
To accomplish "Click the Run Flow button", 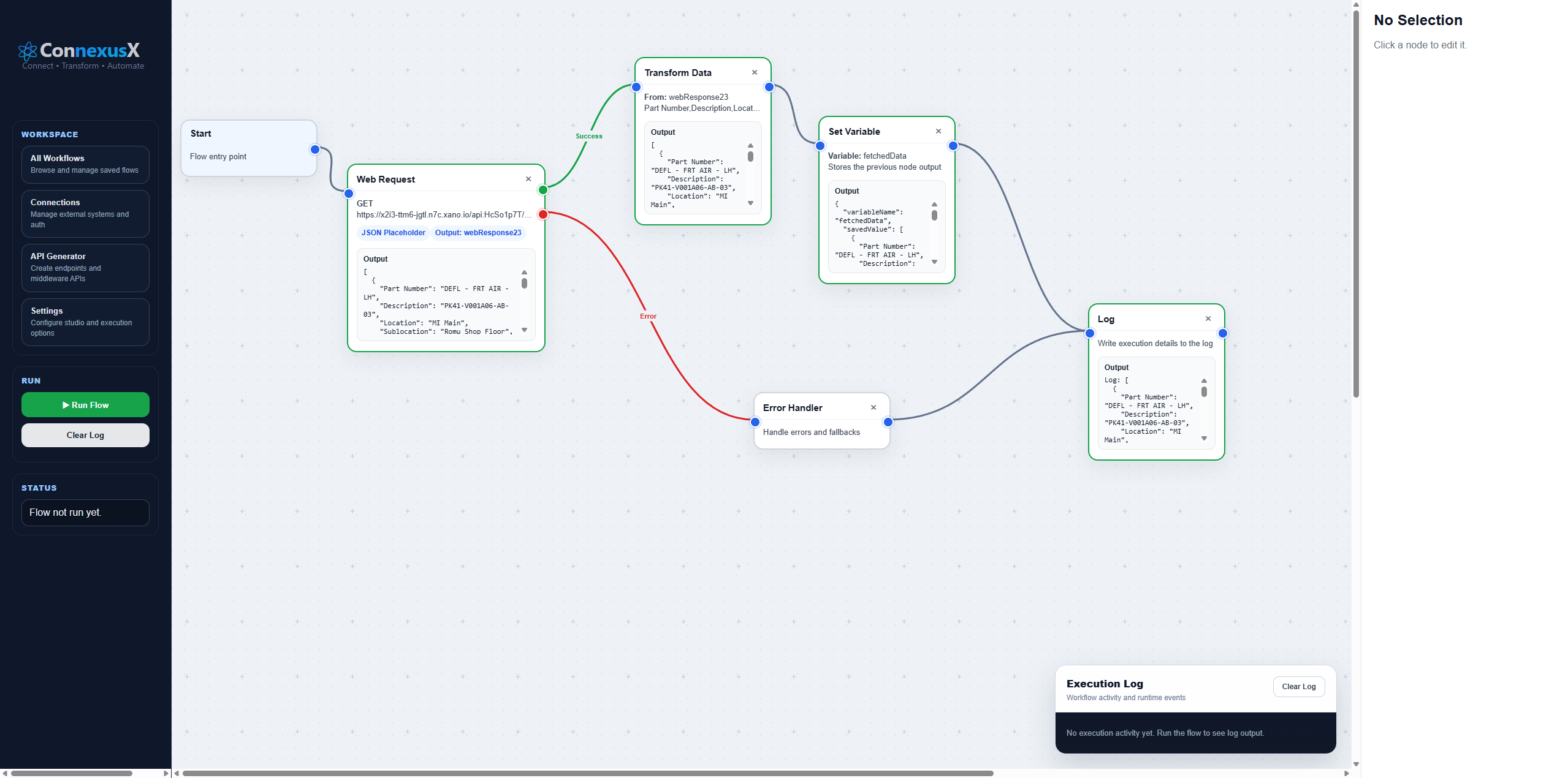I will (85, 404).
